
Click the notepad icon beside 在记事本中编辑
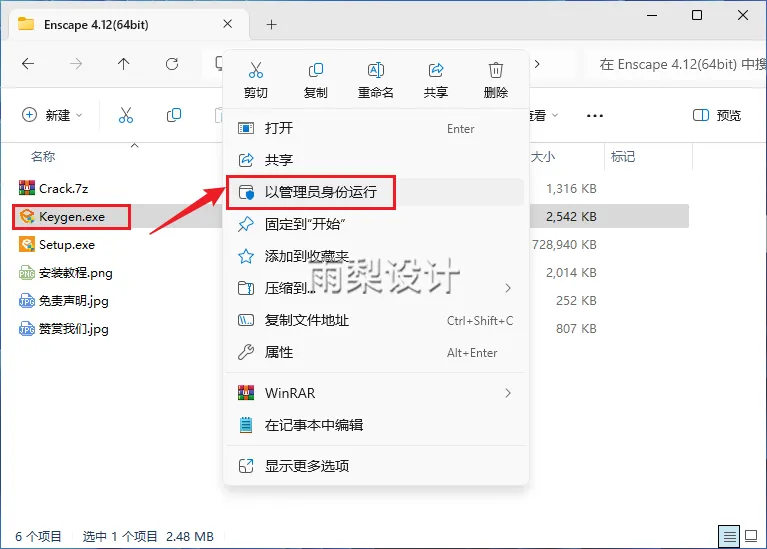coord(246,425)
